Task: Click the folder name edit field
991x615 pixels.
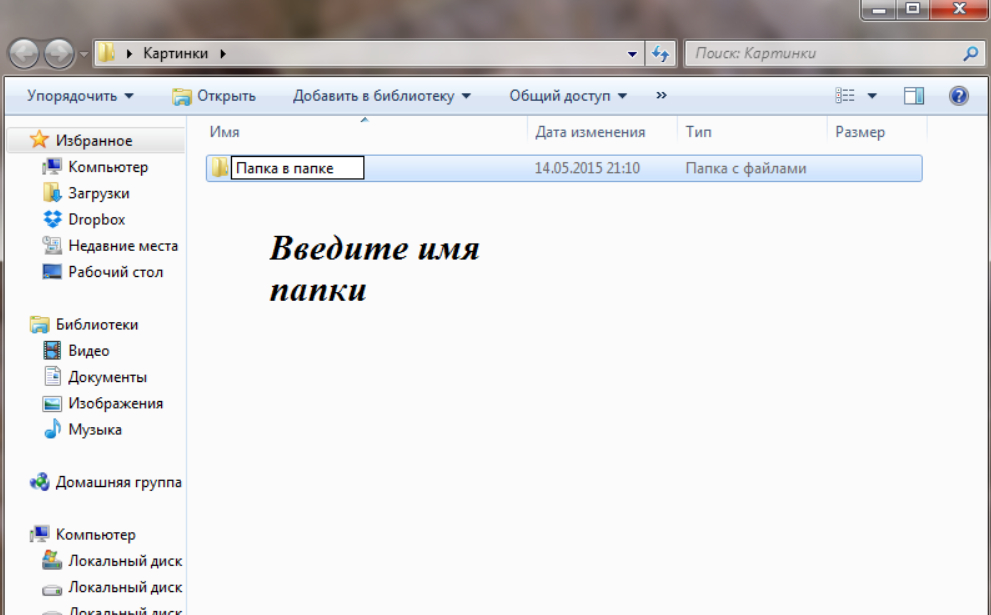Action: [296, 169]
